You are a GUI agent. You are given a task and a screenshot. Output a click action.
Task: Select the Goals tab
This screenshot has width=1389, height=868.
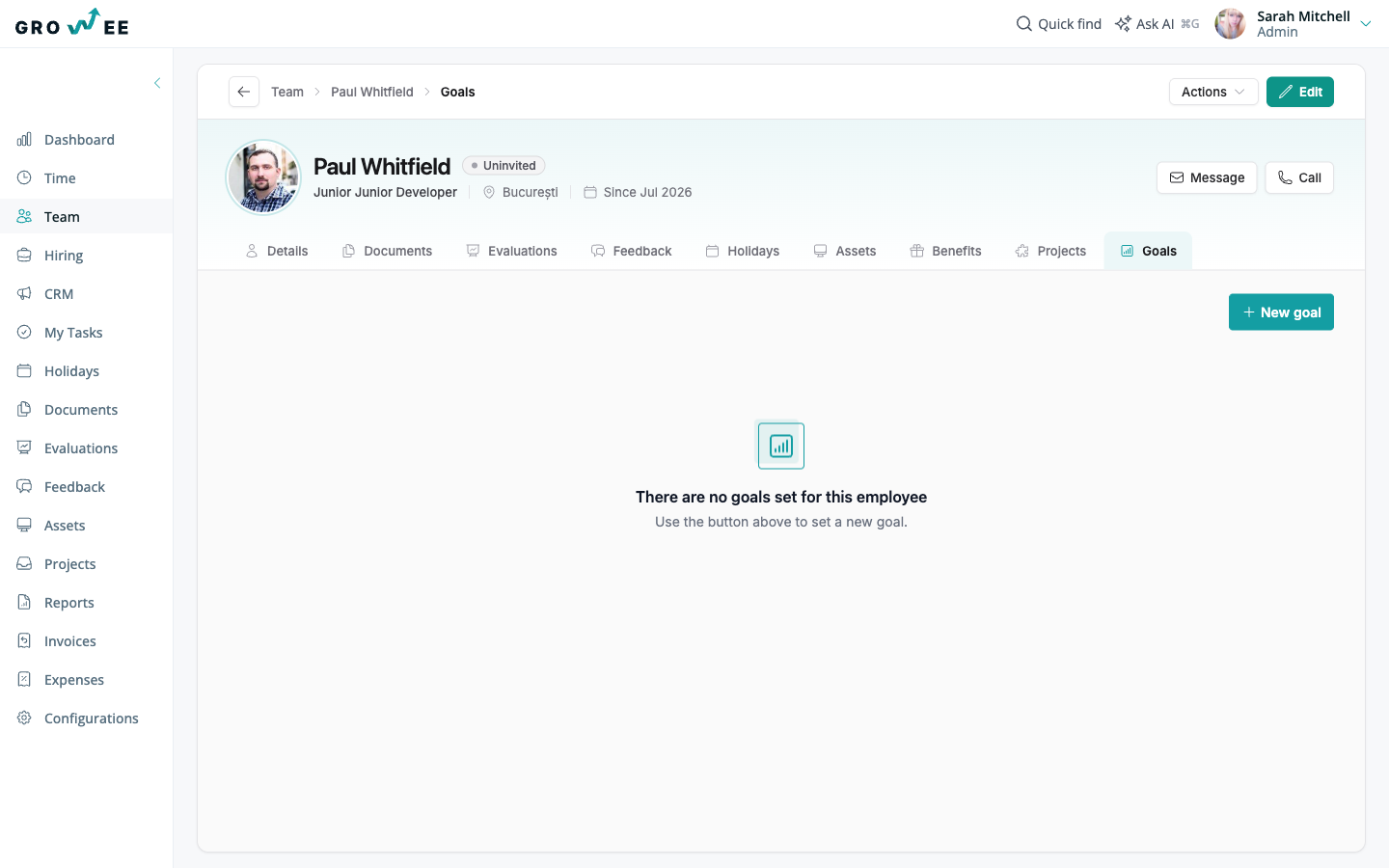[1148, 251]
